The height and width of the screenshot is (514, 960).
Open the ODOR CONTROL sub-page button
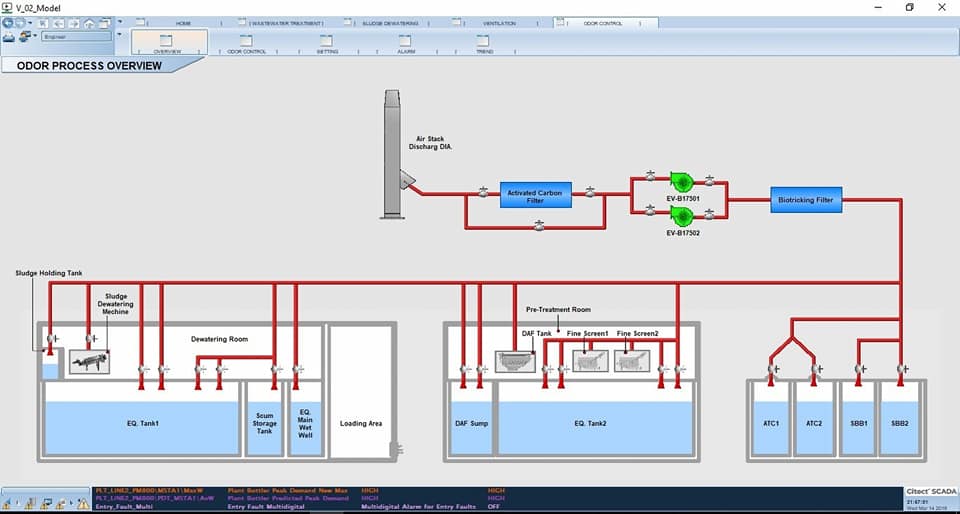point(246,43)
